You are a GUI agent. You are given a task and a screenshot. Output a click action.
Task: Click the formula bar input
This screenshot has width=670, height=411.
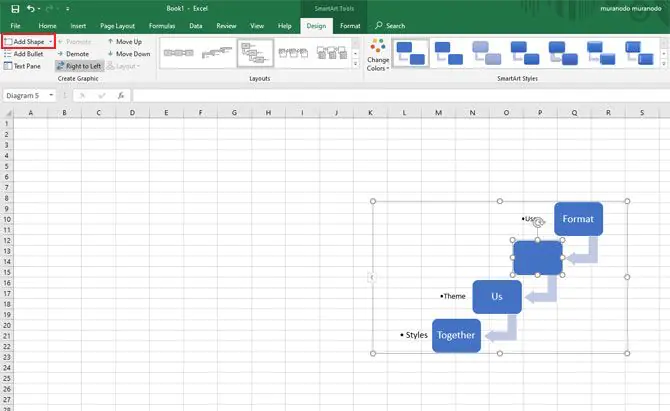(401, 95)
